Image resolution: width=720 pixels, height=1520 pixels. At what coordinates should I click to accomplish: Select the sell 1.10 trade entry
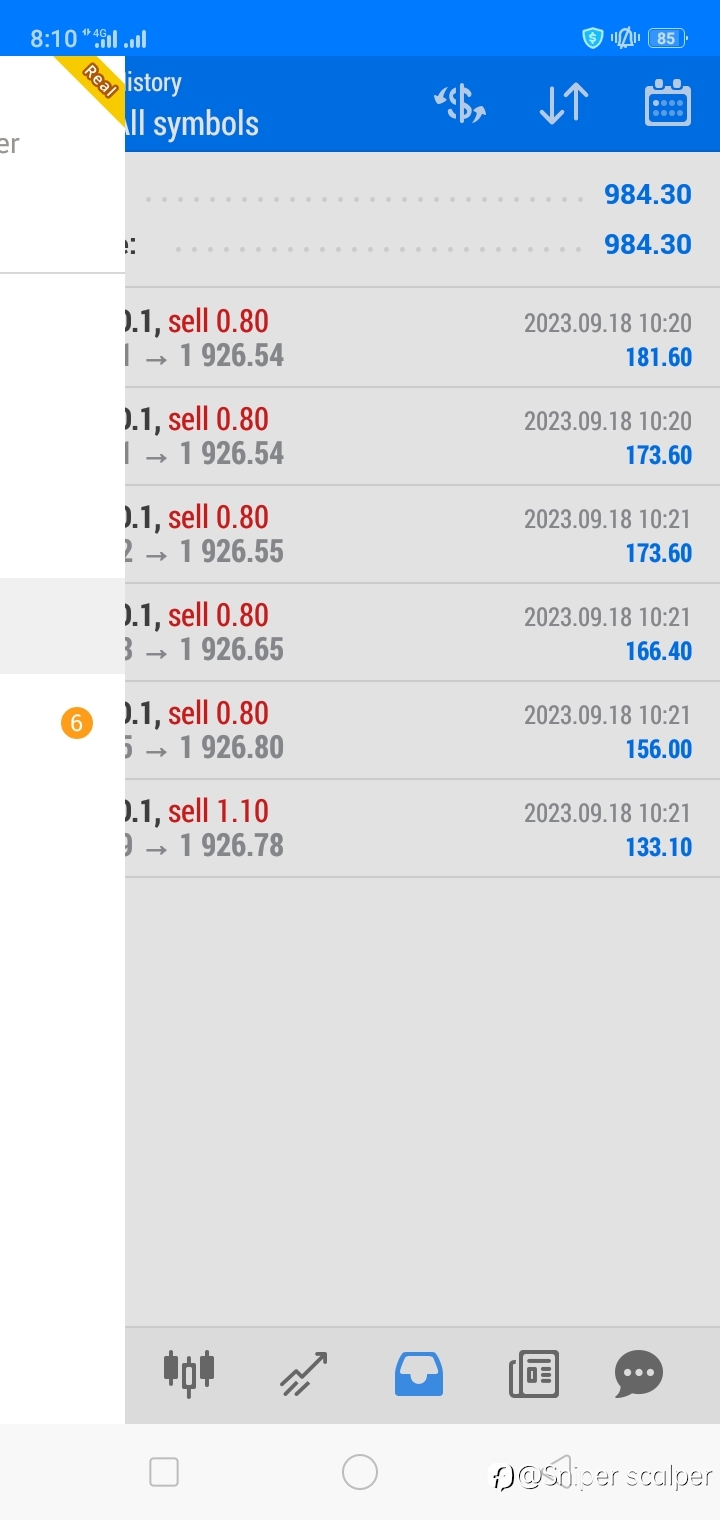coord(420,828)
